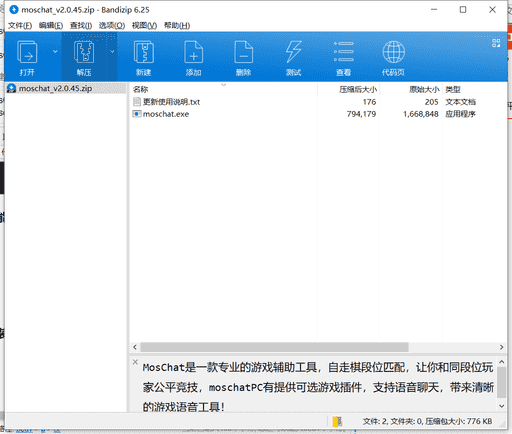Click the comment pane scroll up arrow
512x434 pixels.
pos(502,362)
